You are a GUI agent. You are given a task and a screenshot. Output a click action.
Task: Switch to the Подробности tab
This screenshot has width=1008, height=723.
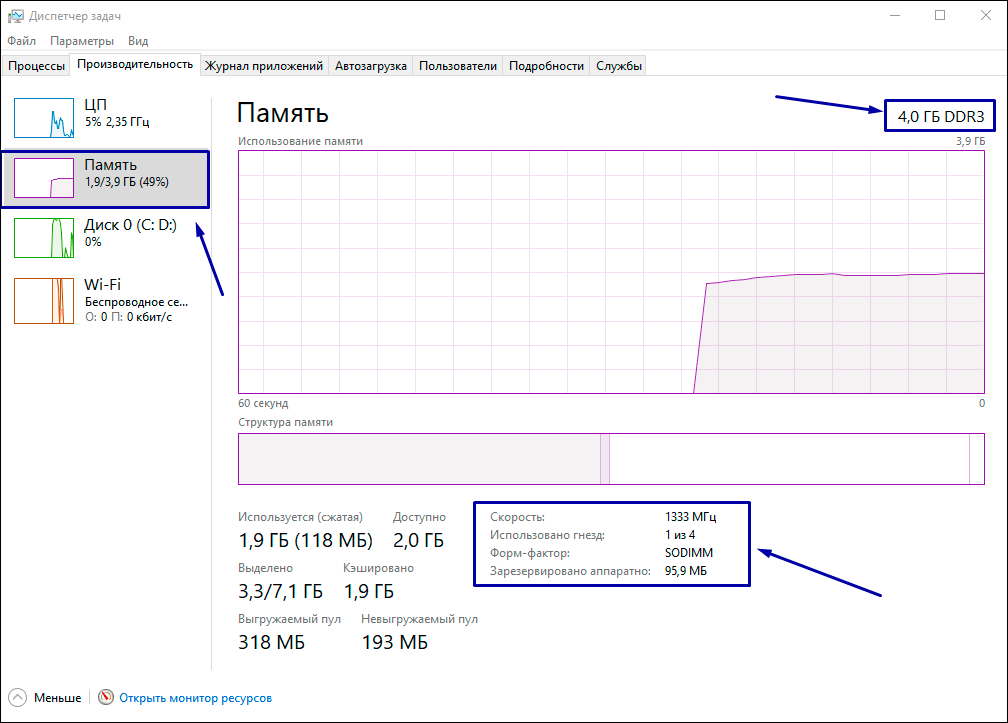click(546, 66)
